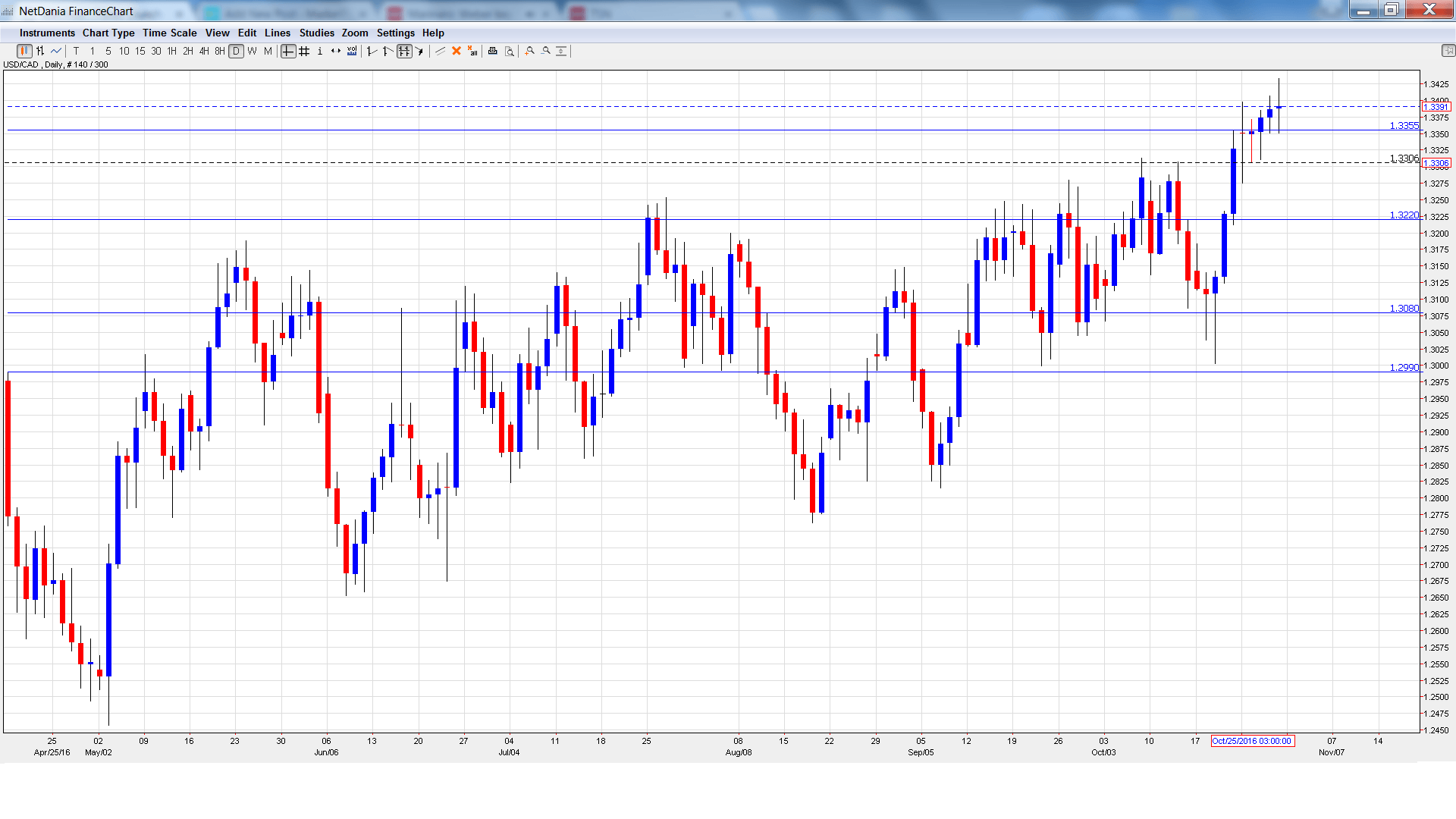The height and width of the screenshot is (819, 1456).
Task: Open the Time Scale menu
Action: pyautogui.click(x=169, y=33)
